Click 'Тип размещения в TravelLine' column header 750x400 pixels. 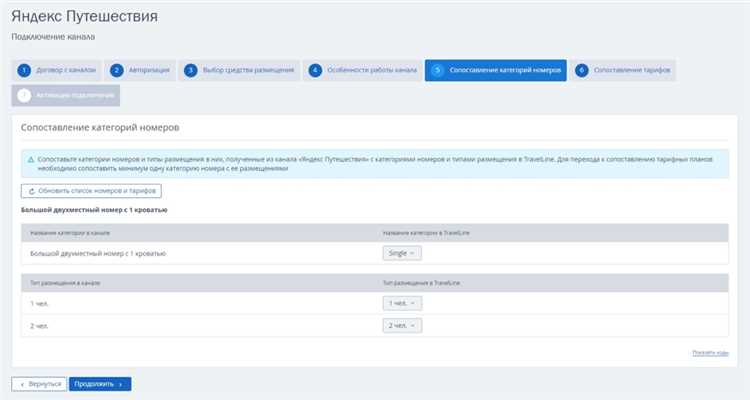pyautogui.click(x=421, y=283)
